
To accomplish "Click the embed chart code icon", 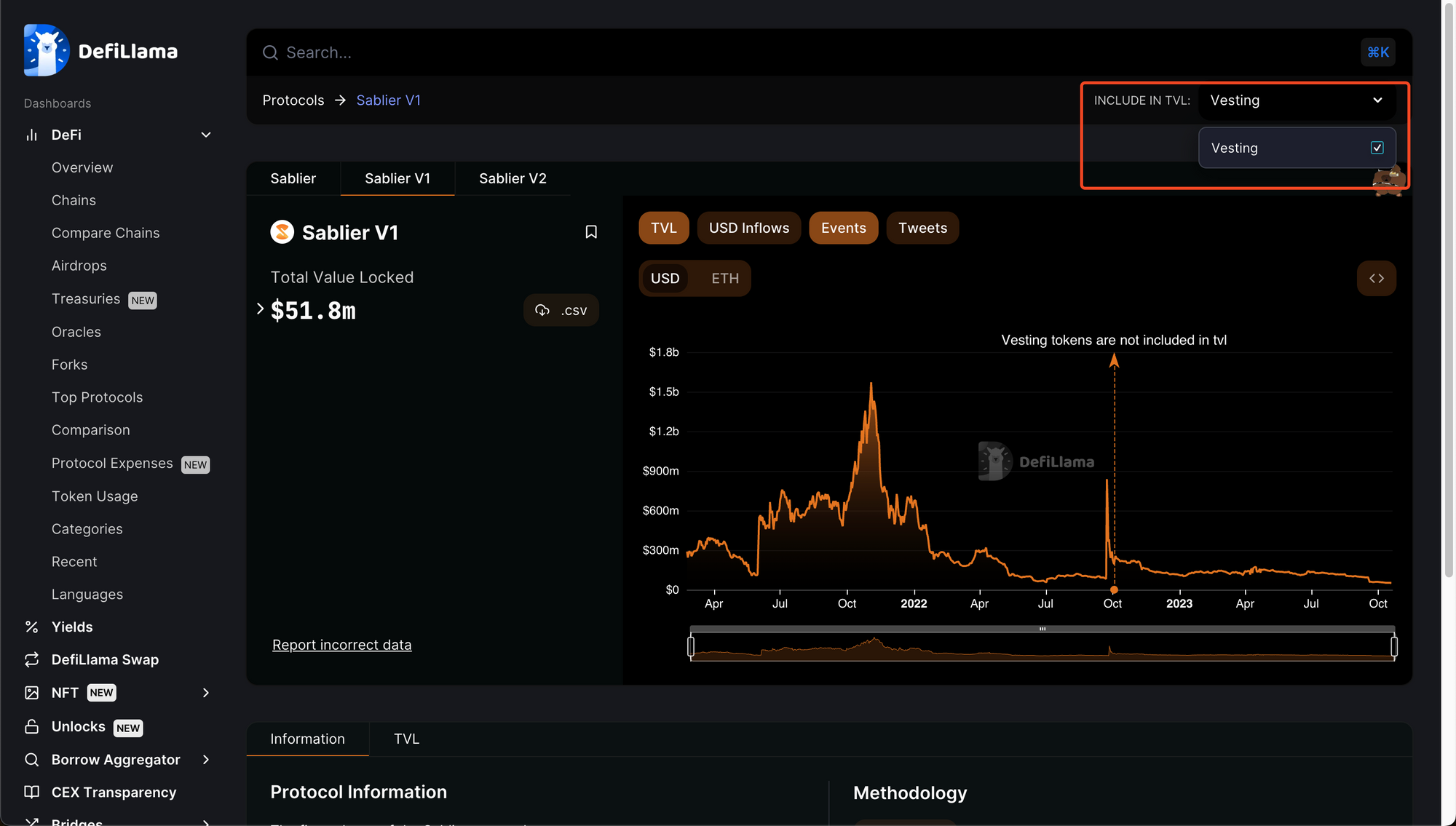I will [1376, 278].
